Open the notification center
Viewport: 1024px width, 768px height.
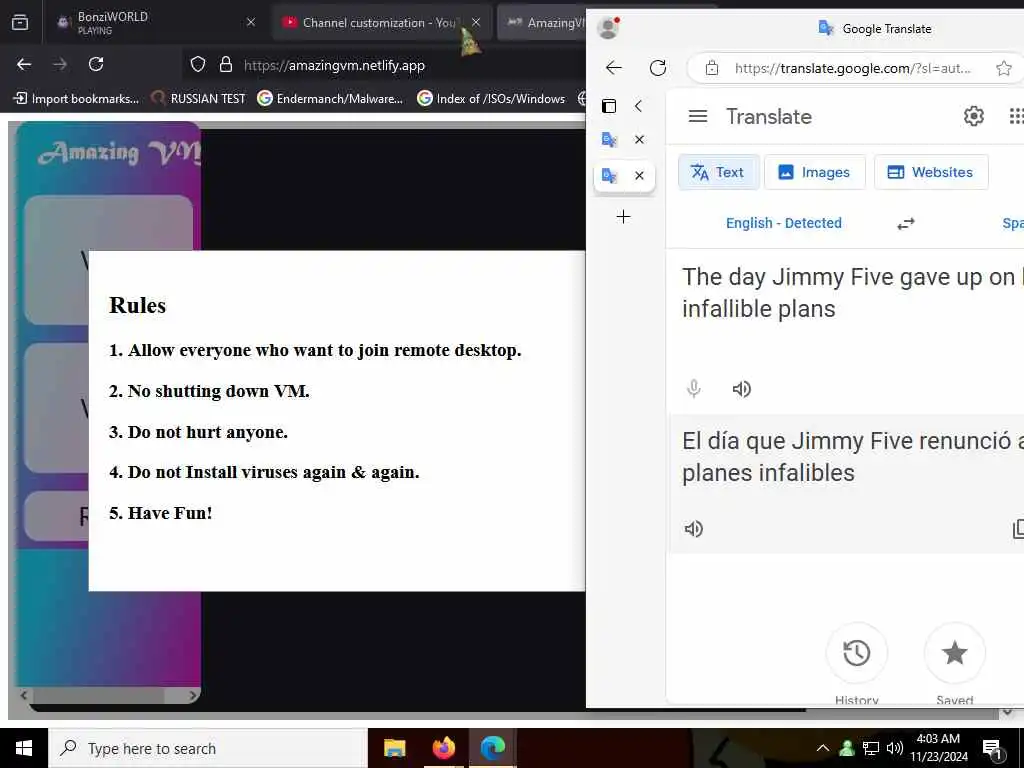click(993, 748)
